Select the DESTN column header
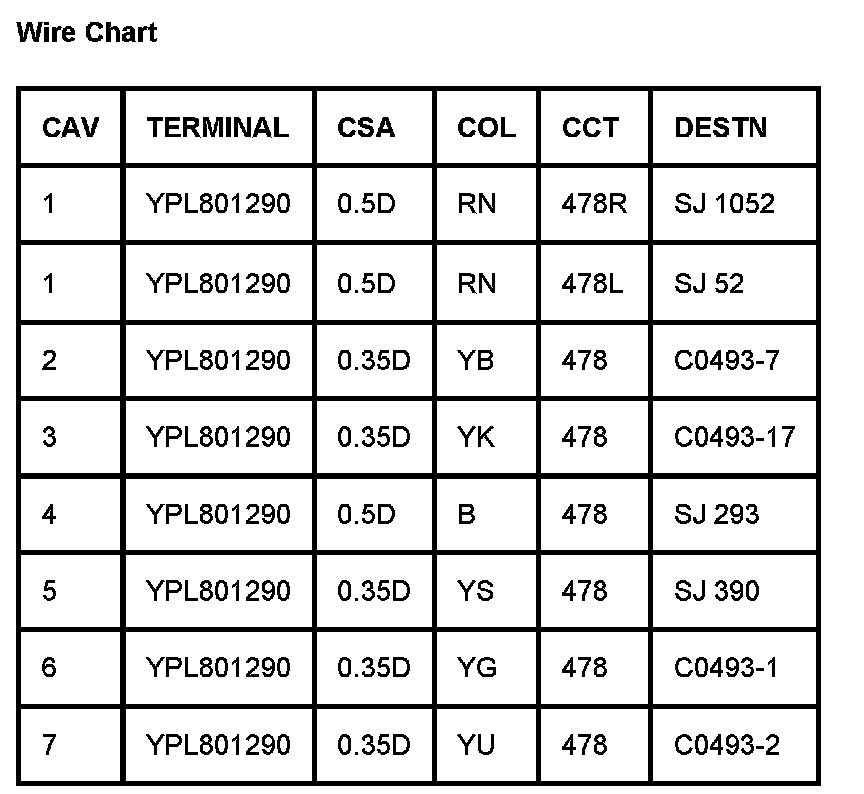Viewport: 864px width, 794px height. (721, 128)
